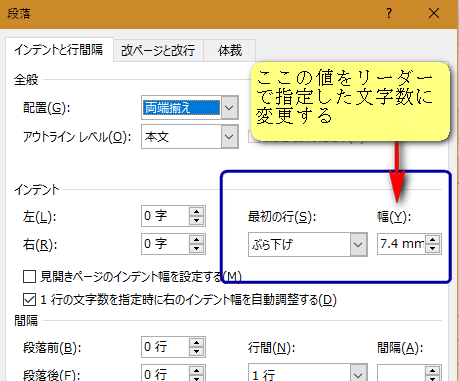The image size is (459, 381).
Task: Click the アウトライン レベル(O) label
Action: [x=77, y=137]
